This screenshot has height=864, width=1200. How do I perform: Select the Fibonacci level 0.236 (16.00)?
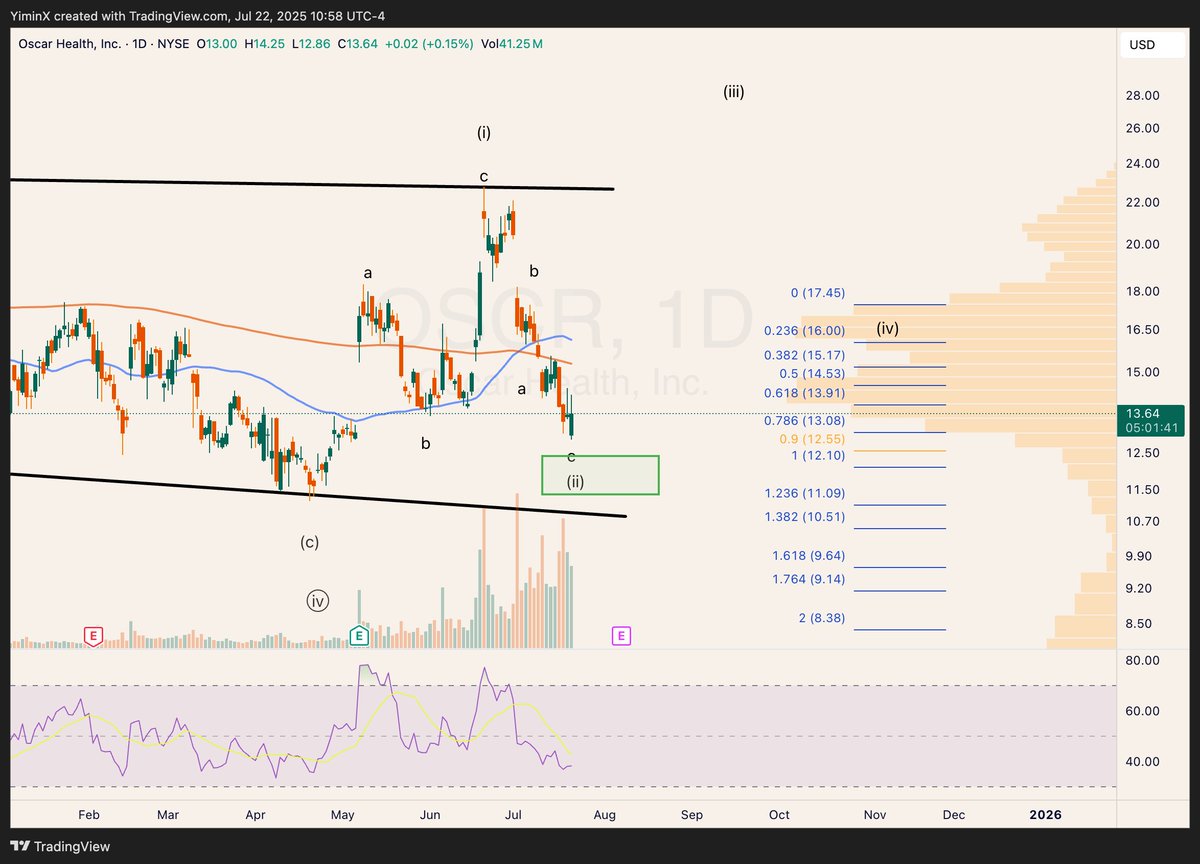[804, 331]
